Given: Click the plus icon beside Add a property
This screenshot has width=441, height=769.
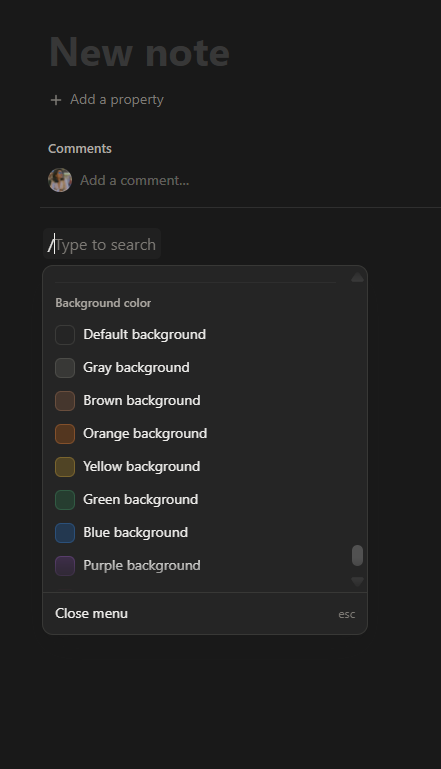Looking at the screenshot, I should (x=56, y=100).
